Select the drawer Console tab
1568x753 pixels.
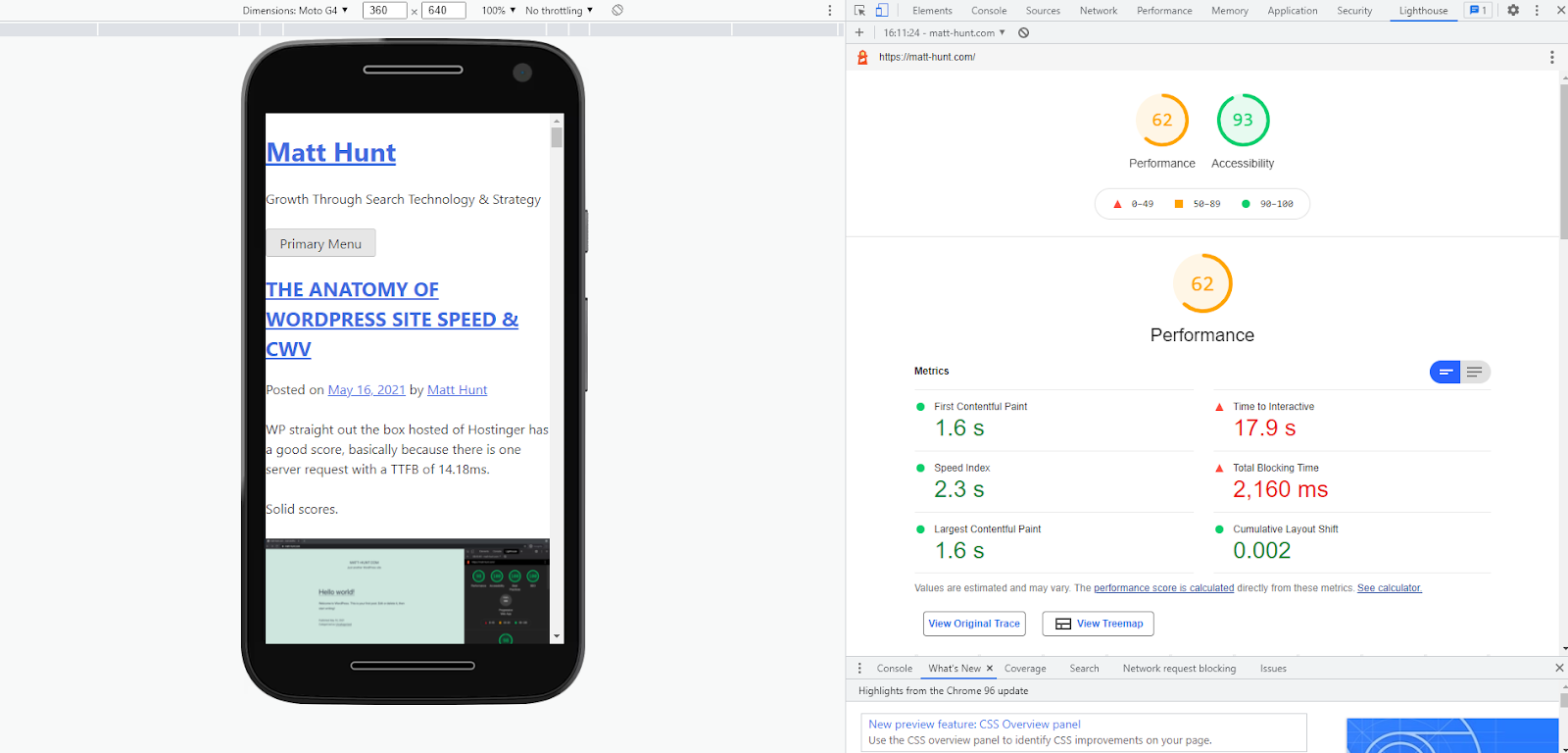894,668
